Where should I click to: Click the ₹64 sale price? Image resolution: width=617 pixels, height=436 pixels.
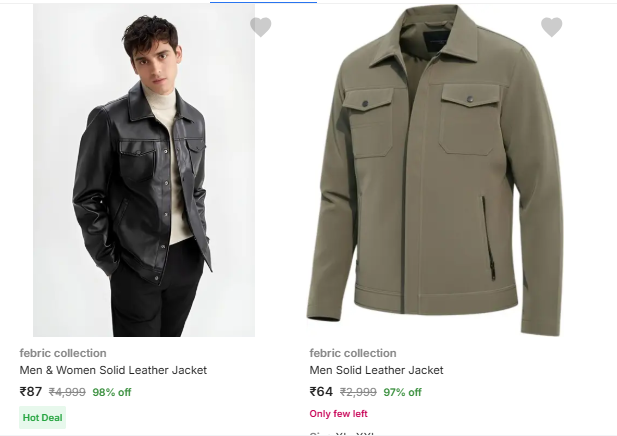click(x=321, y=392)
